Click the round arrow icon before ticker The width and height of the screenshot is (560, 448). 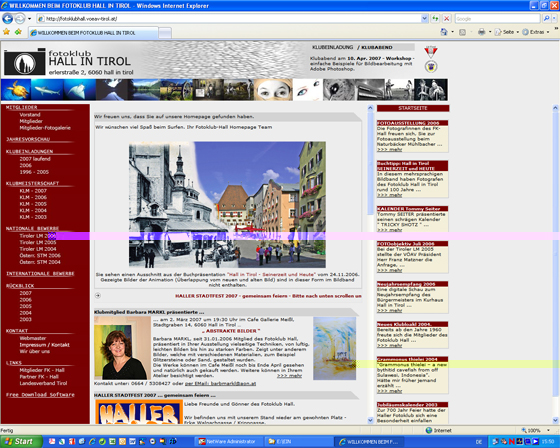(98, 295)
